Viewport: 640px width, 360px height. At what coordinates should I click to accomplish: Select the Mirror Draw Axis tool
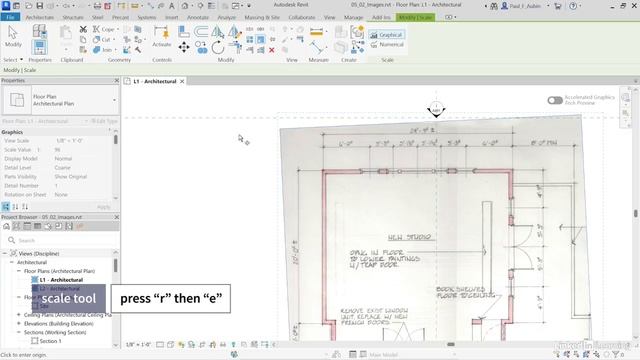(x=234, y=31)
